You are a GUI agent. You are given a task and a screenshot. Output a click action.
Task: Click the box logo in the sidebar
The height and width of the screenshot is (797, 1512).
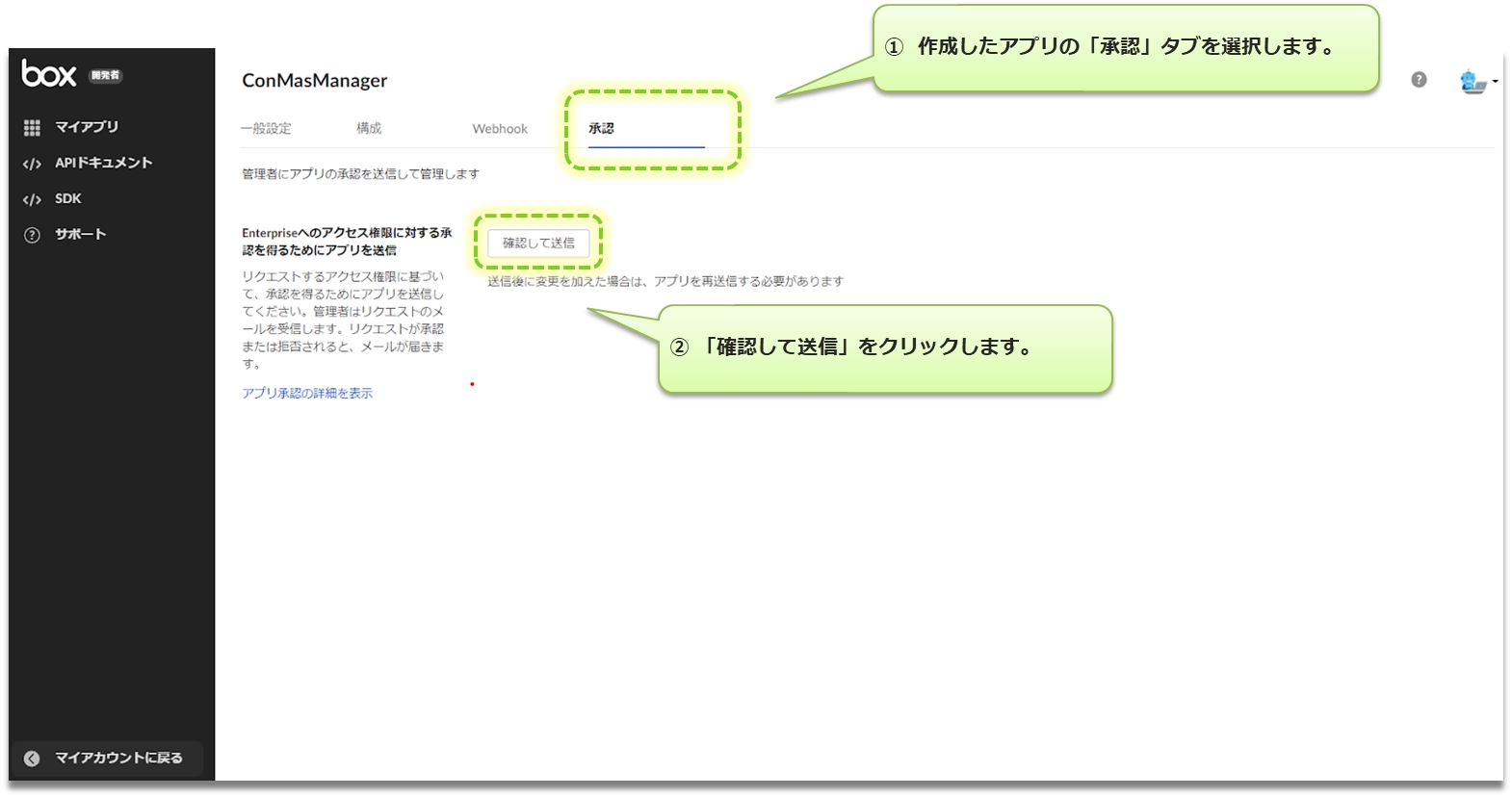tap(49, 74)
